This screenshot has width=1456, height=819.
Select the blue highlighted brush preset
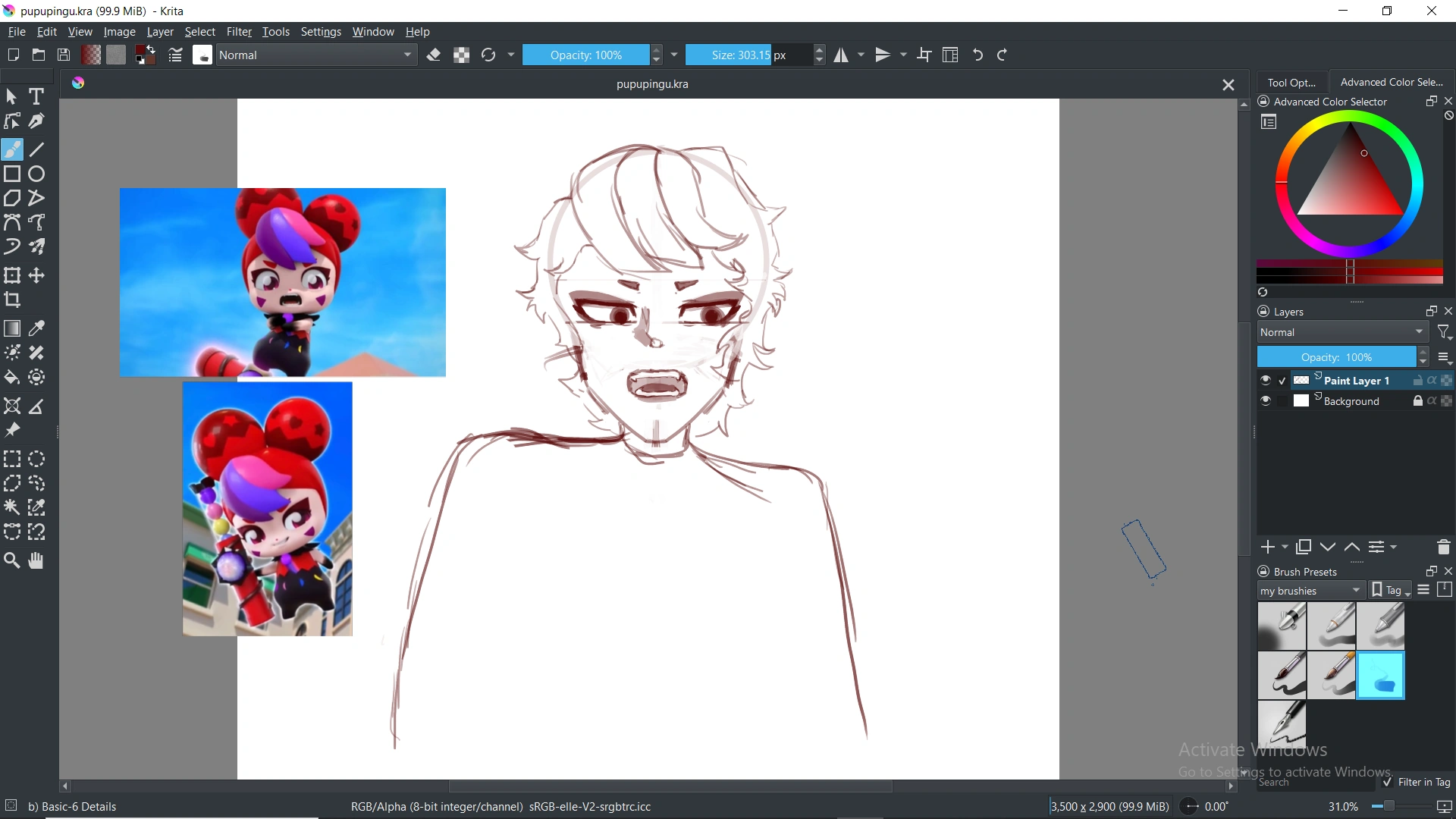pyautogui.click(x=1380, y=675)
